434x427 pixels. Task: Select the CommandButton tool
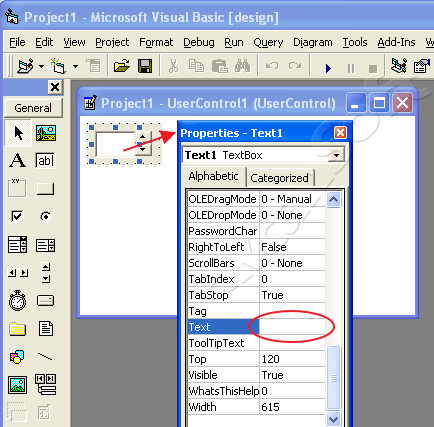pos(45,189)
